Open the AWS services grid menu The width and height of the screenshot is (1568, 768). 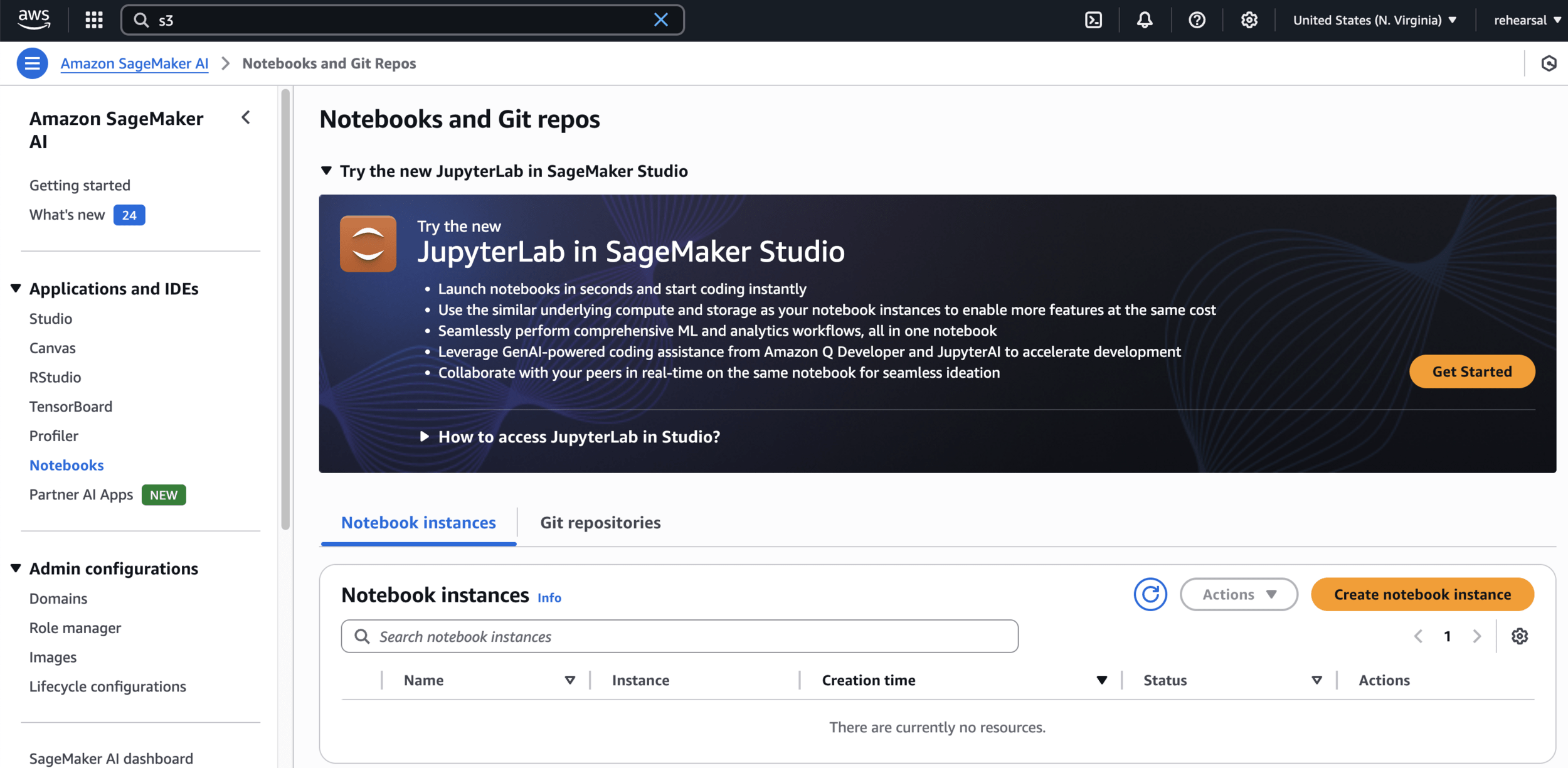click(94, 20)
